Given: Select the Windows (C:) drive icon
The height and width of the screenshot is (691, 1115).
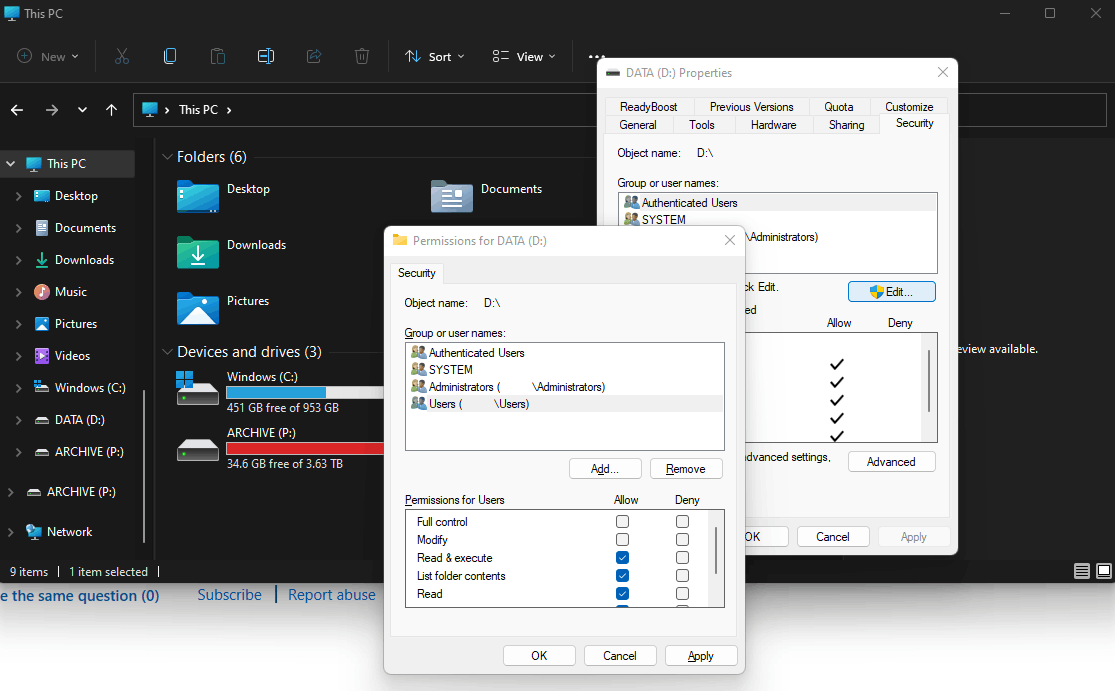Looking at the screenshot, I should click(x=198, y=387).
